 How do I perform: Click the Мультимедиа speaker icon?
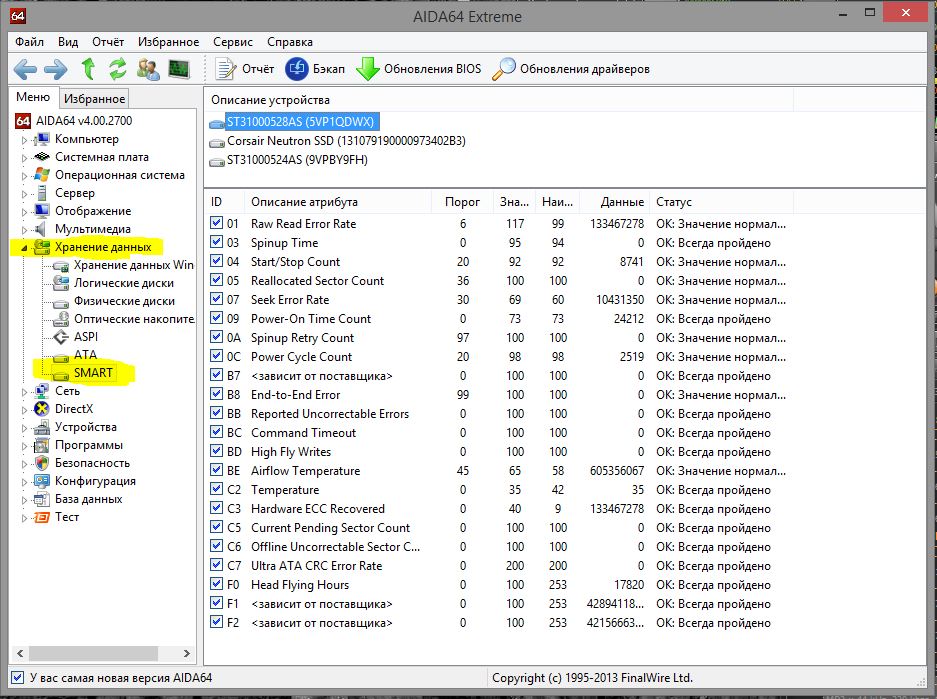pyautogui.click(x=41, y=229)
